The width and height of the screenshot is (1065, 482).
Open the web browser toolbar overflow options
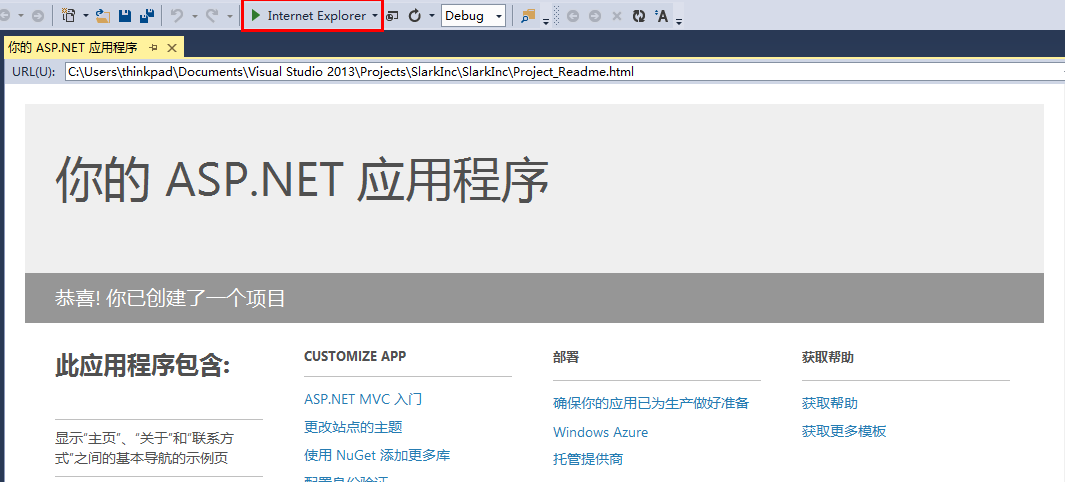[x=679, y=20]
